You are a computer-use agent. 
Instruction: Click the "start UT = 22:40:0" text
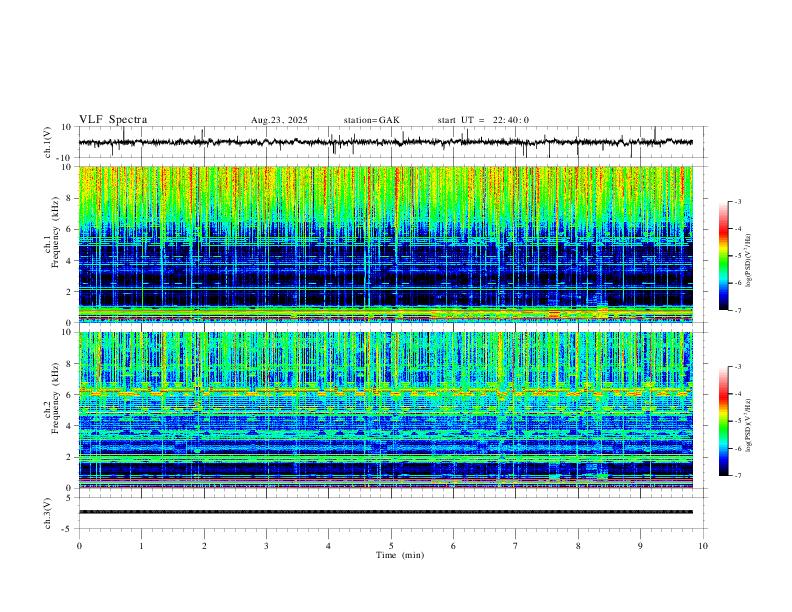[483, 120]
